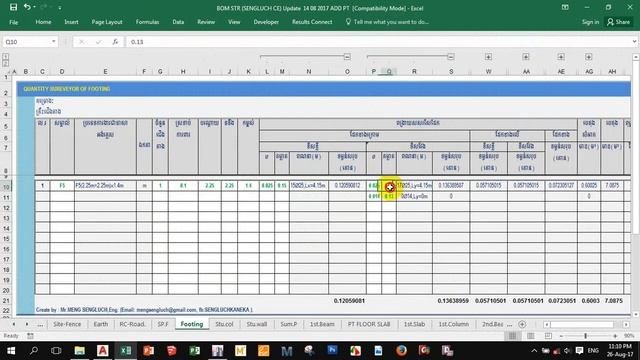
Task: Save the workbook using the floppy icon
Action: click(13, 7)
